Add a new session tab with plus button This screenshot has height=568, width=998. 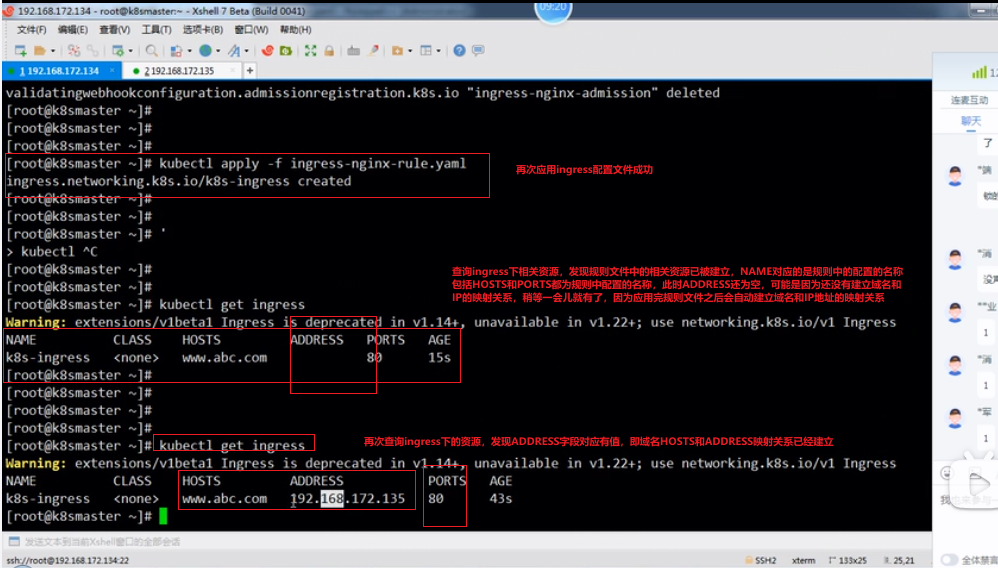(x=250, y=71)
